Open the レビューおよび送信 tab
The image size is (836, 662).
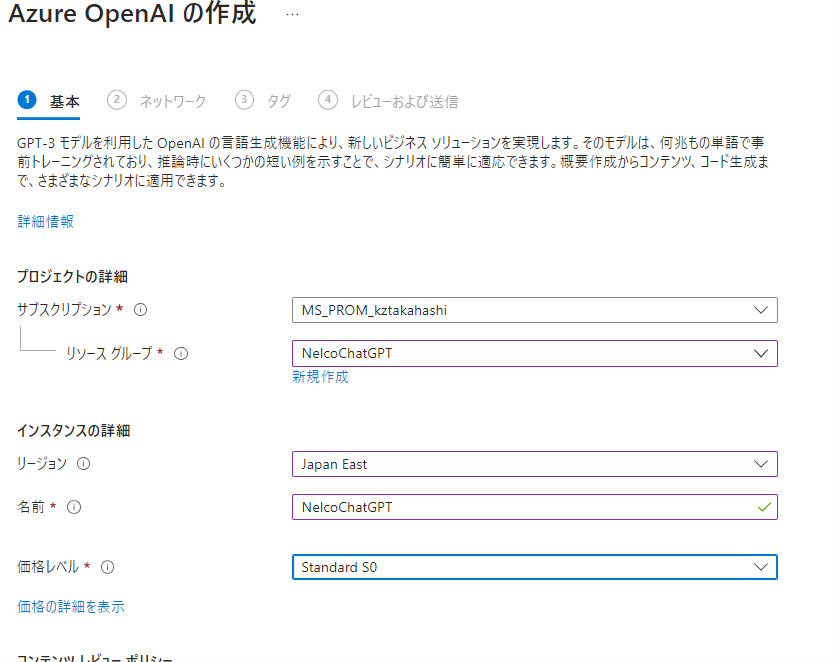point(404,101)
